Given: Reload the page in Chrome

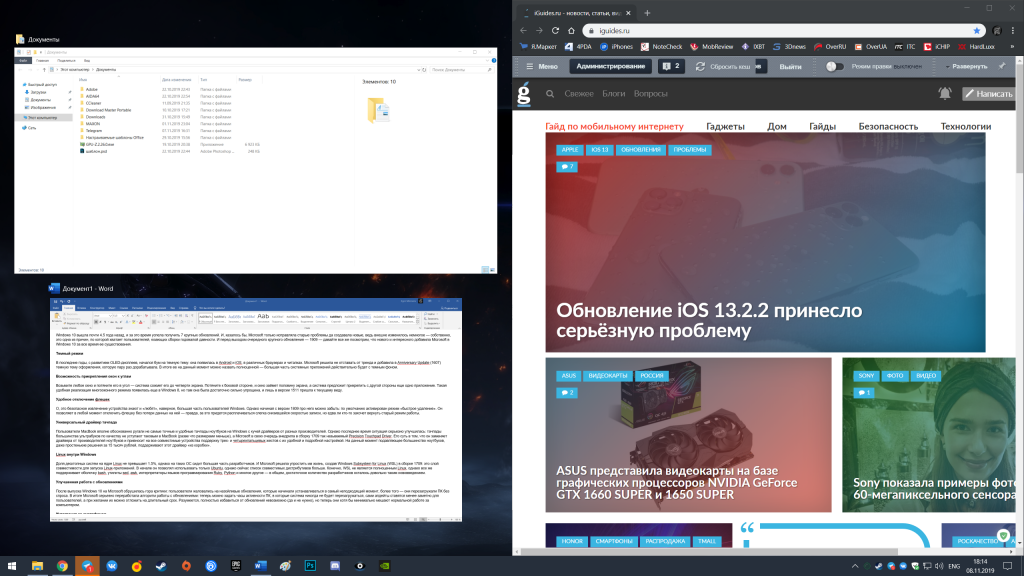Looking at the screenshot, I should point(555,31).
